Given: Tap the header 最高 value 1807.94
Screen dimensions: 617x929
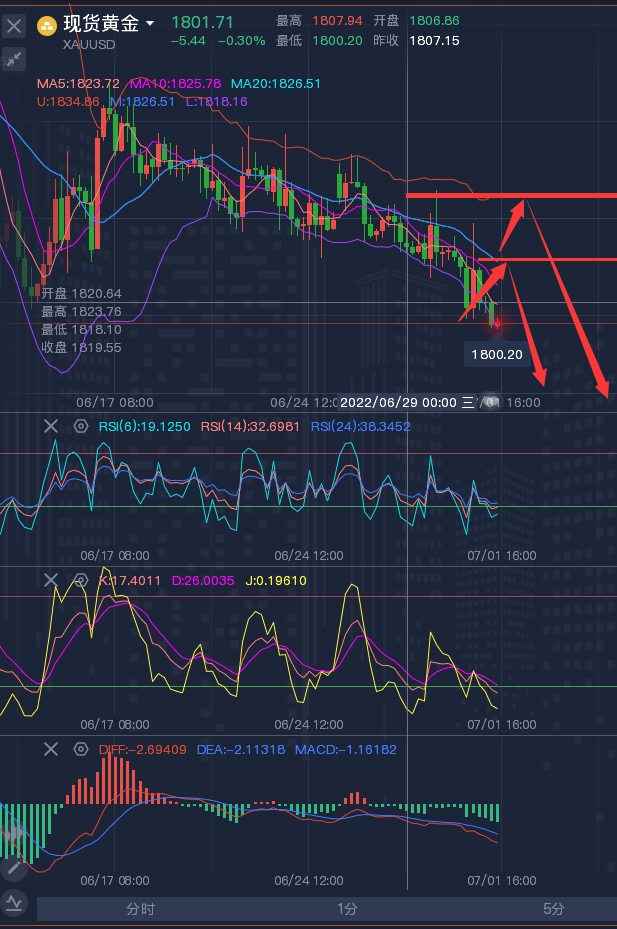Looking at the screenshot, I should pyautogui.click(x=337, y=21).
